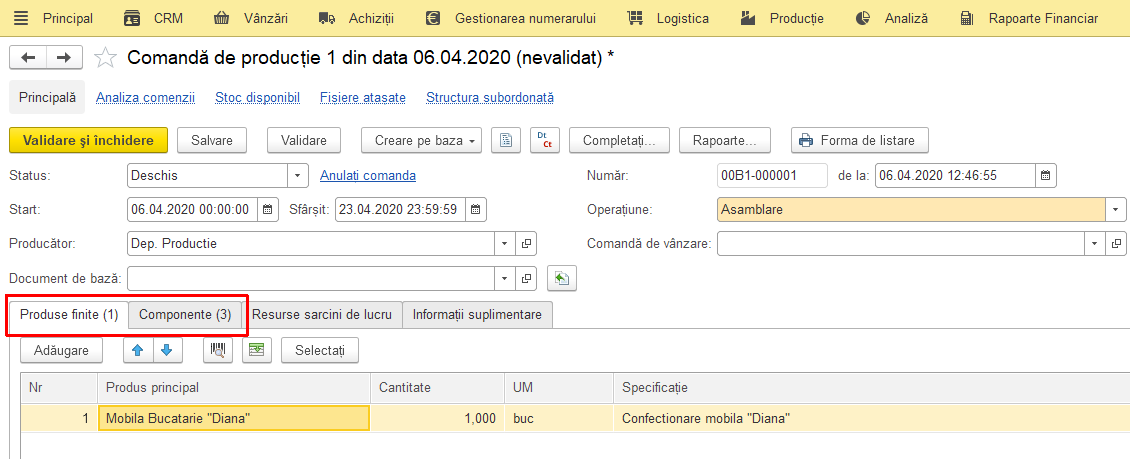Open Rapoarte Financiar section
Viewport: 1130px width, 459px height.
coord(1029,18)
